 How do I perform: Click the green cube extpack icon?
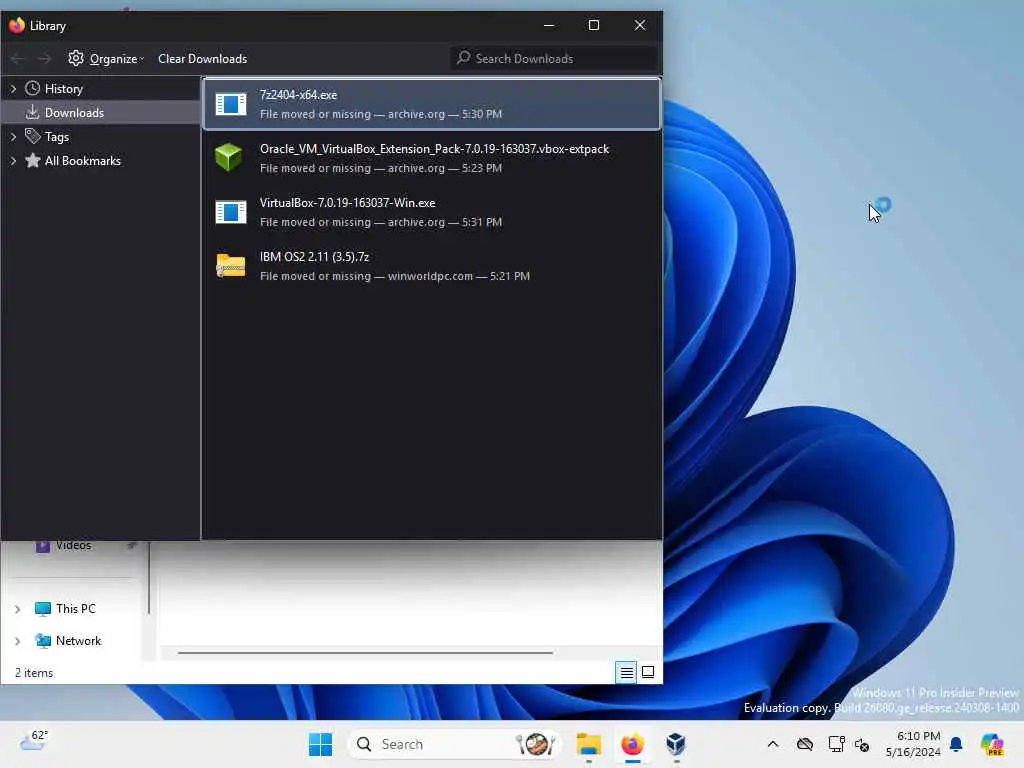coord(229,157)
